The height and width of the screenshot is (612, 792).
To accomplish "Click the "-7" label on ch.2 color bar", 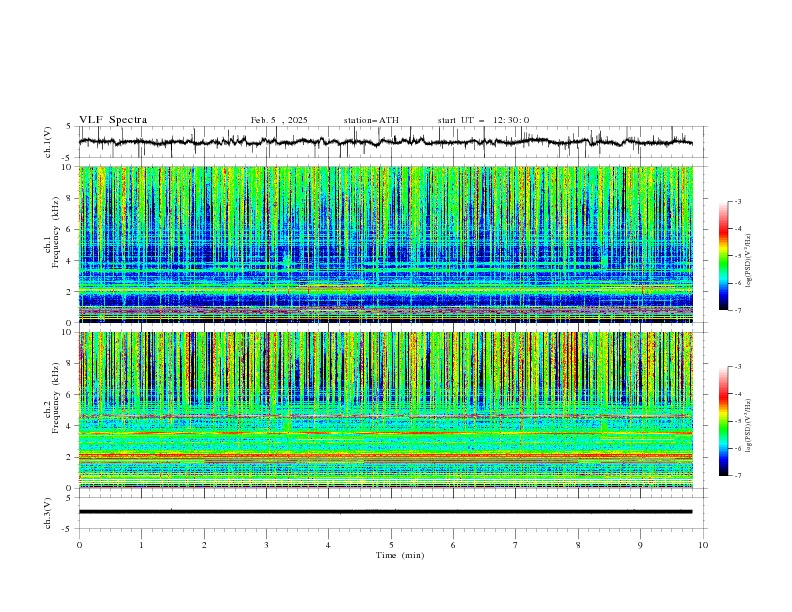I will pyautogui.click(x=738, y=476).
